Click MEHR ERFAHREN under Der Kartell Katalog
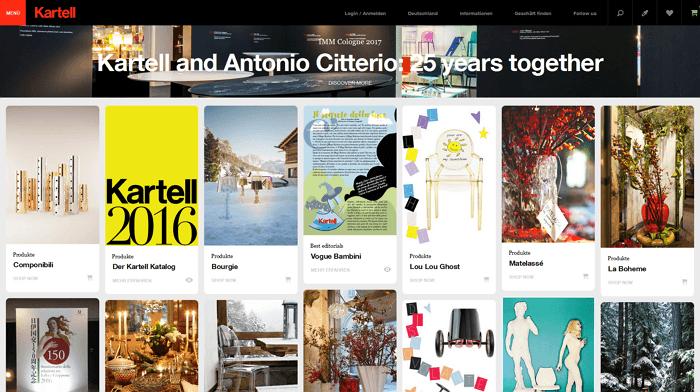 (132, 280)
